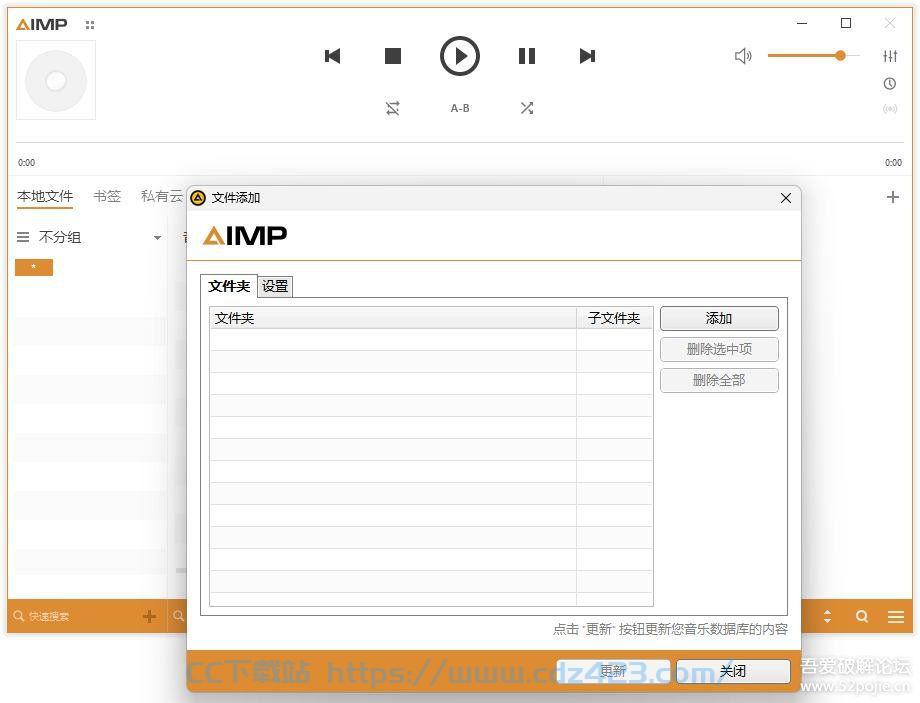Pause the current track

(527, 56)
